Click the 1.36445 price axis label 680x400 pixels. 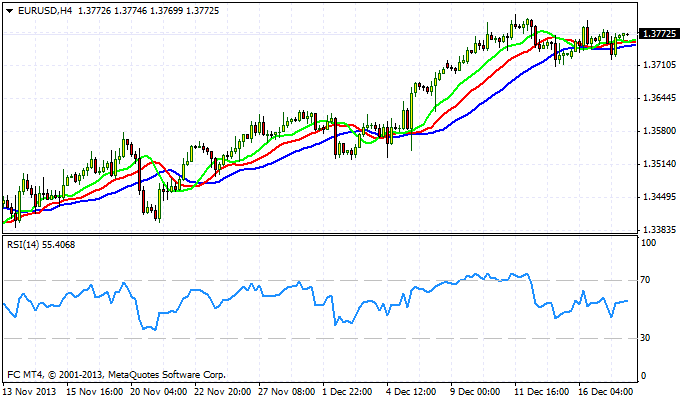click(x=659, y=98)
